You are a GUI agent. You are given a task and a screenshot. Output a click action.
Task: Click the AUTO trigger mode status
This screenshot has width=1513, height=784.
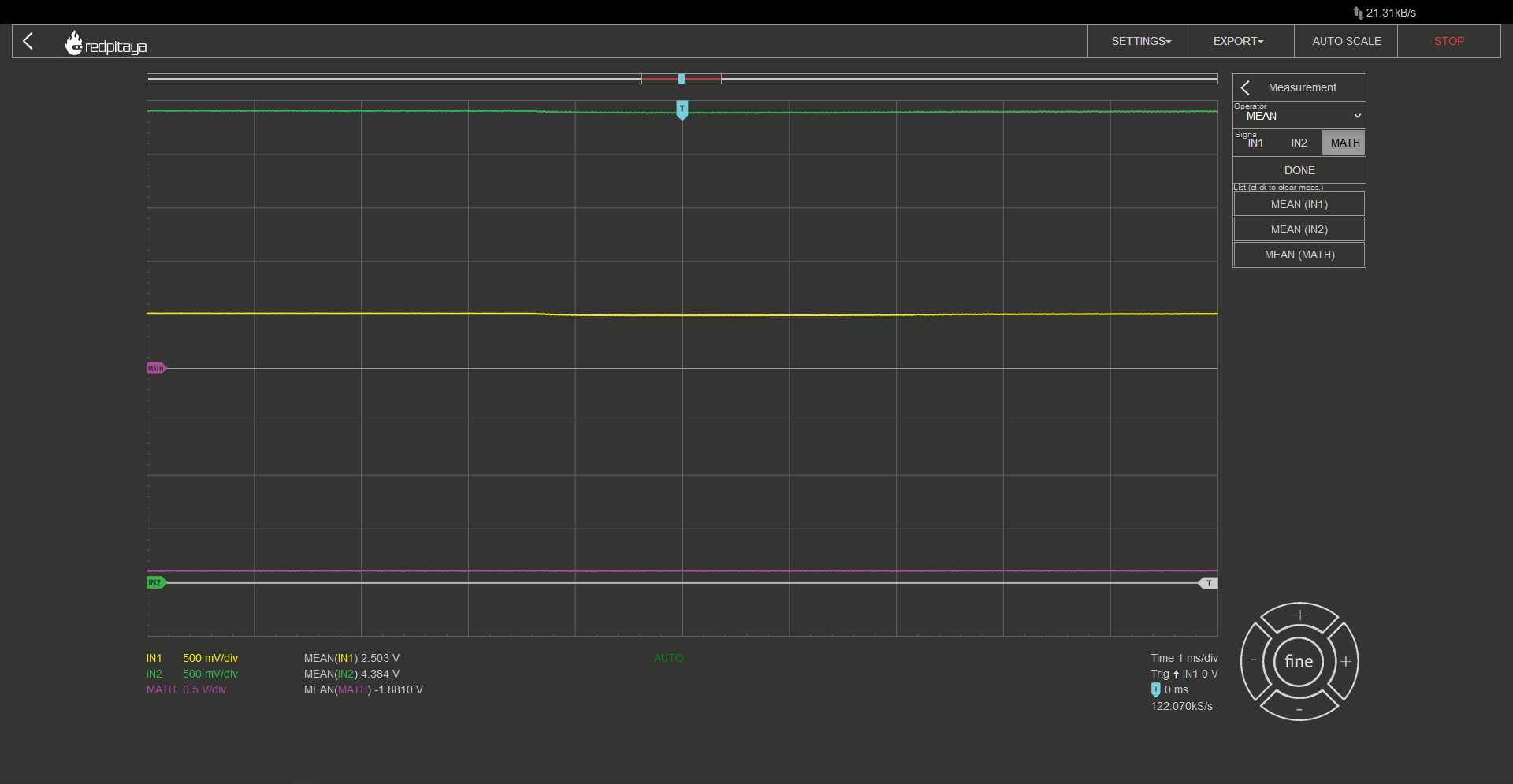pos(668,658)
